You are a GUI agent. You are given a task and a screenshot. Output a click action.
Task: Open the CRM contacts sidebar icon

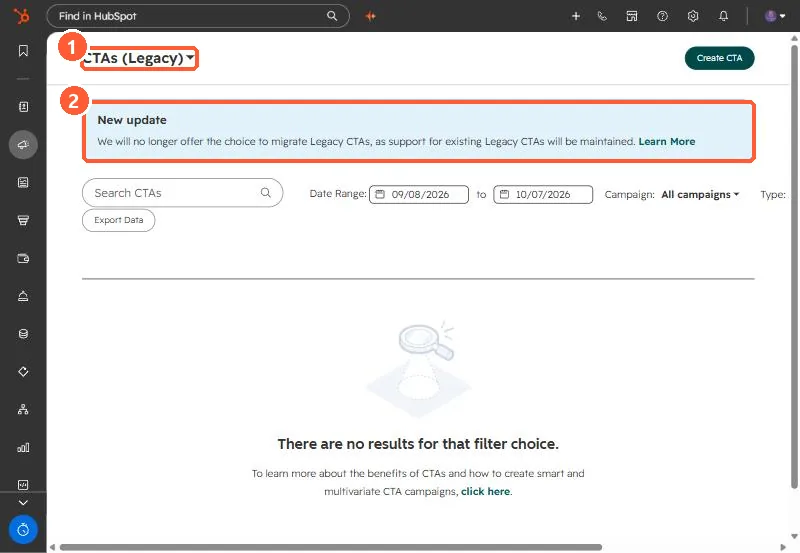pos(23,107)
